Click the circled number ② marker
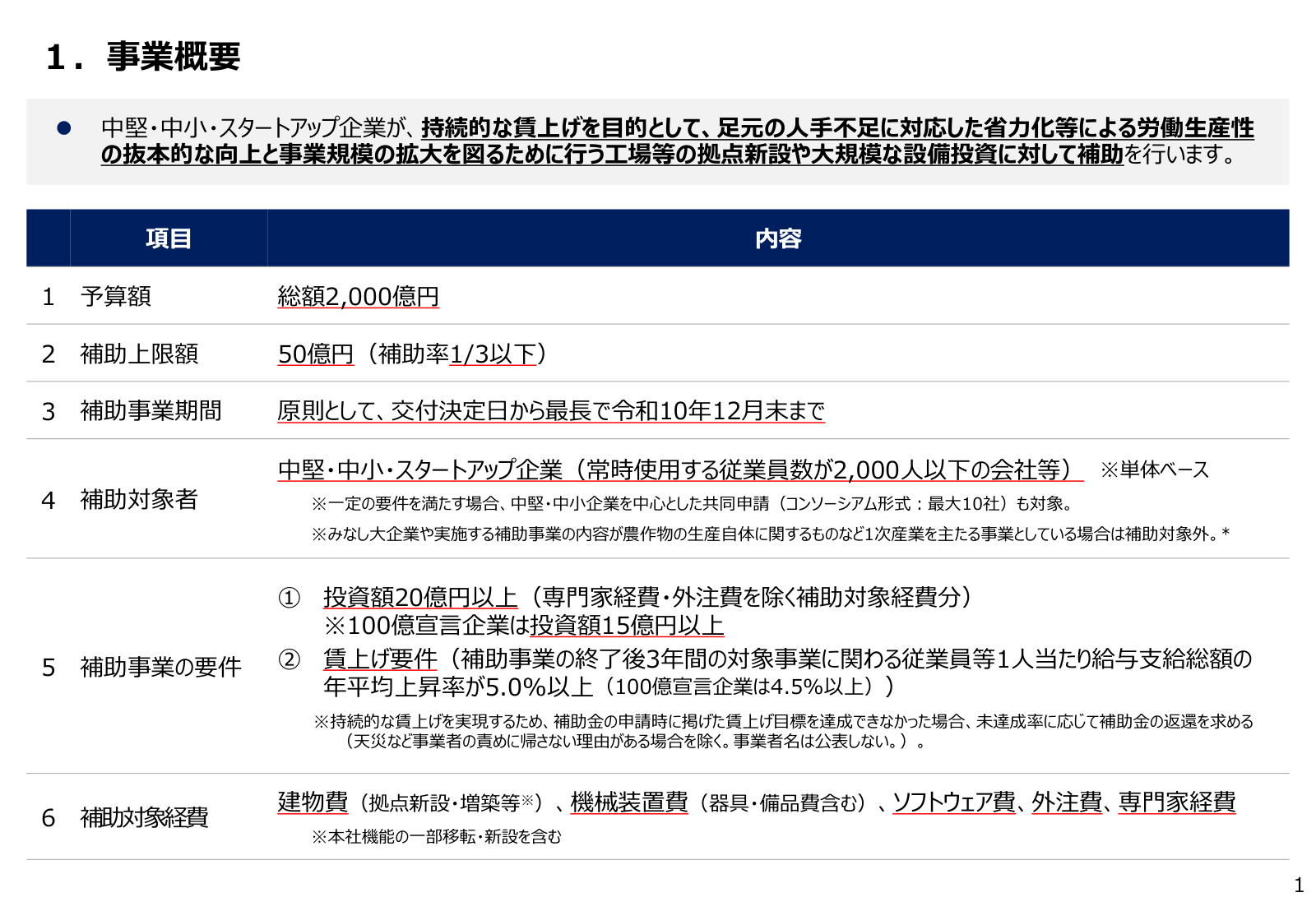Image resolution: width=1316 pixels, height=911 pixels. point(289,659)
